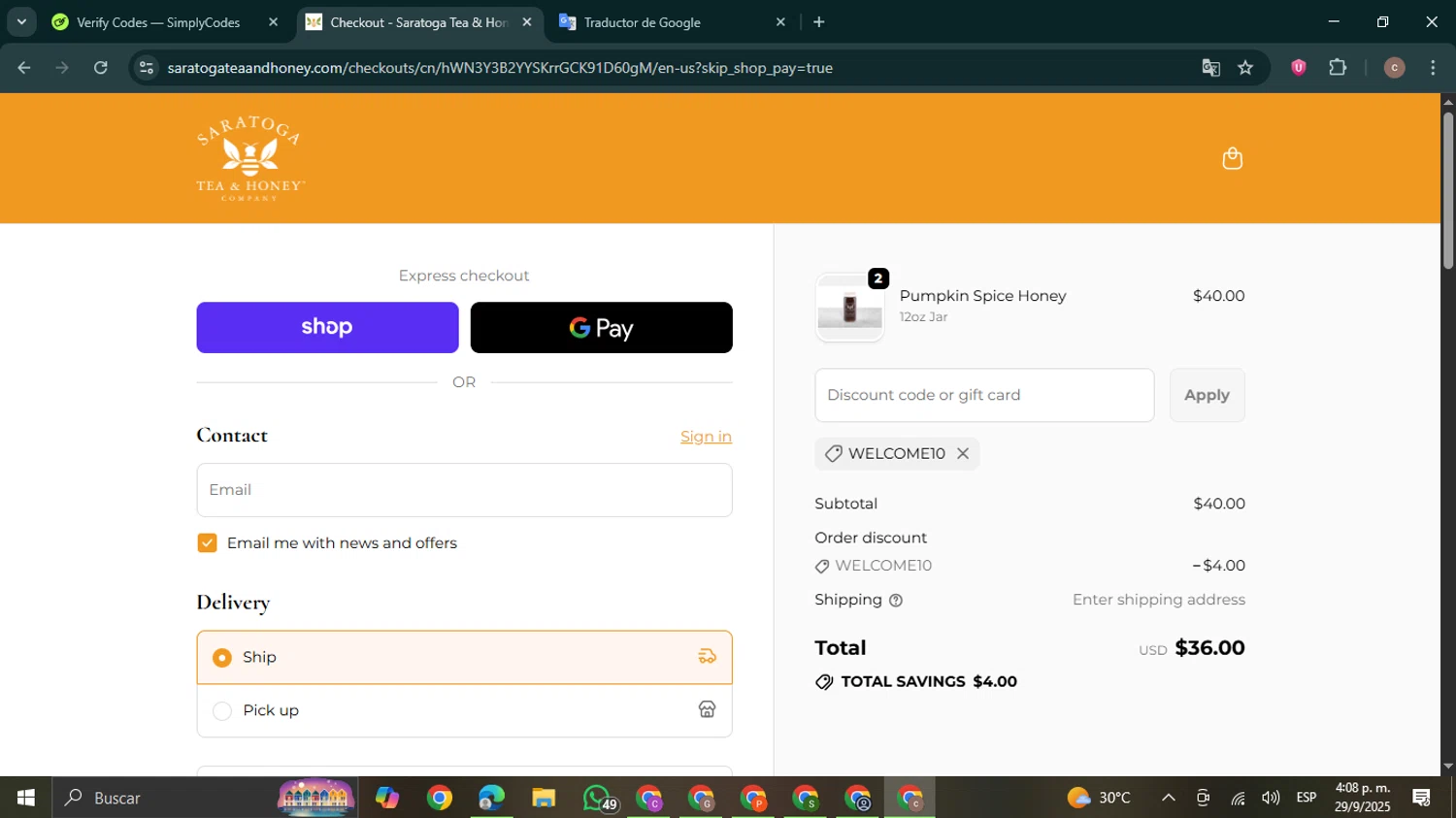Select the Checkout - Saratoga Tea tab
1456x818 pixels.
417,22
